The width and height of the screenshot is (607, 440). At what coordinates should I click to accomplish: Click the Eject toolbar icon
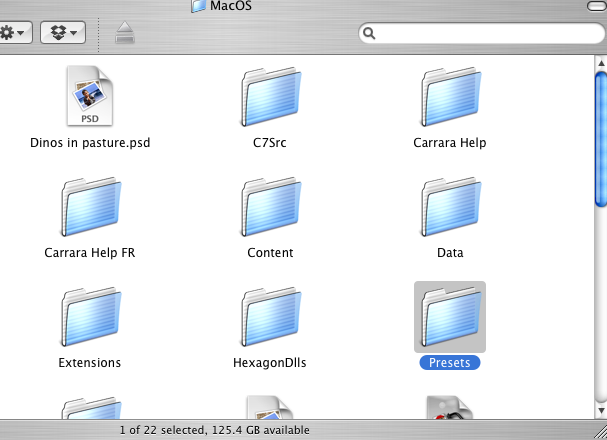tap(125, 32)
